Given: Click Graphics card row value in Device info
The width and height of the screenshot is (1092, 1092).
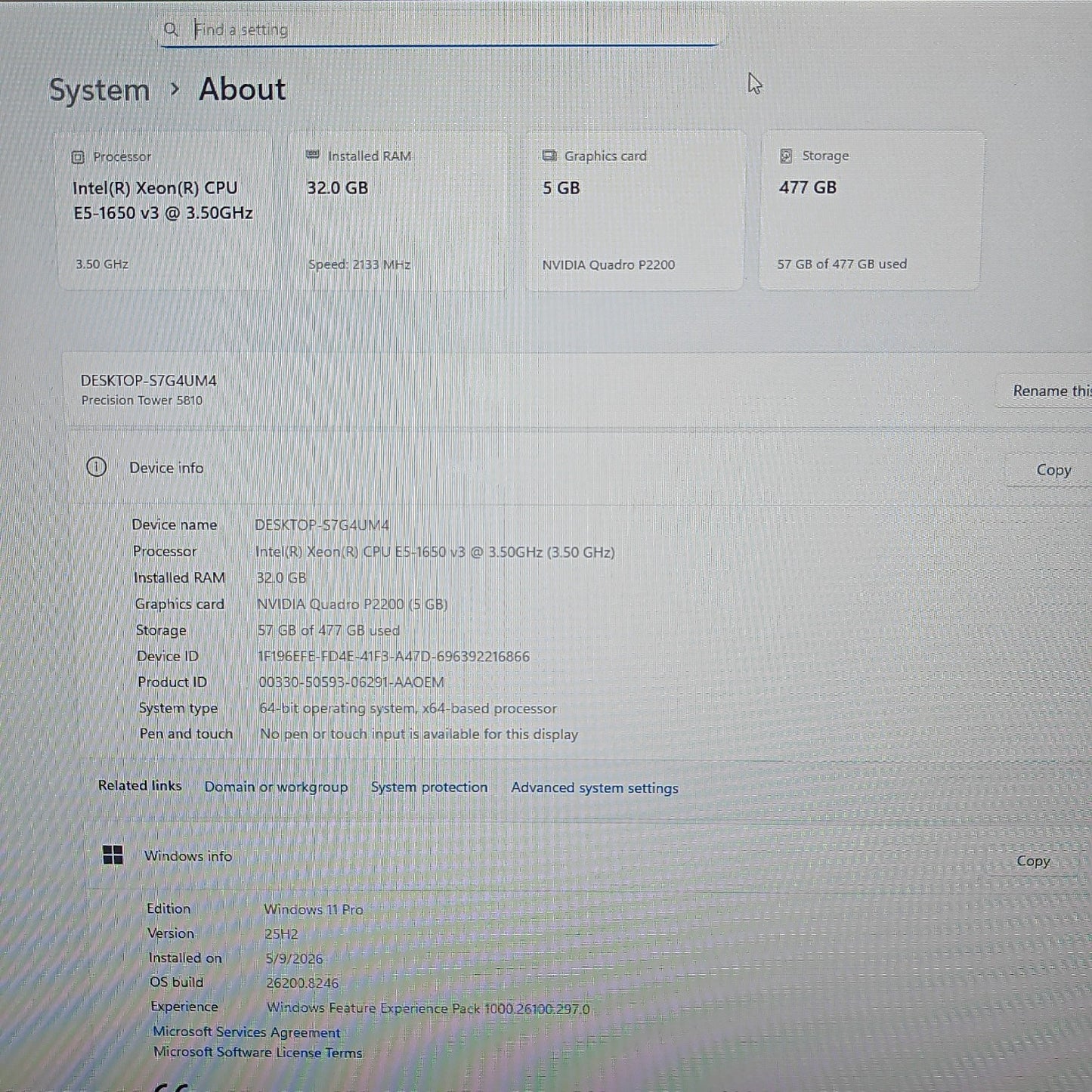Looking at the screenshot, I should [x=352, y=605].
